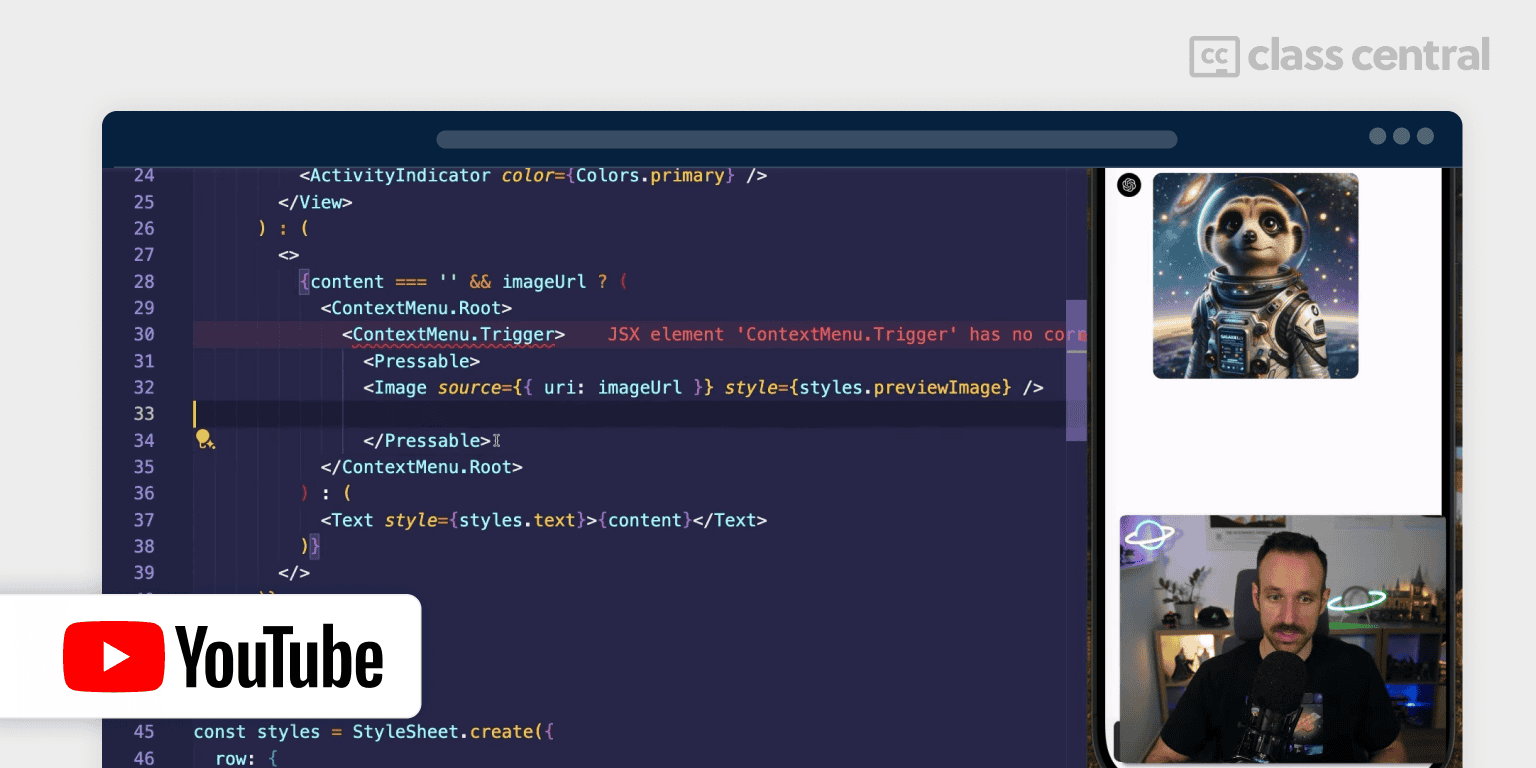Click Colors.primary on line 24

click(650, 175)
